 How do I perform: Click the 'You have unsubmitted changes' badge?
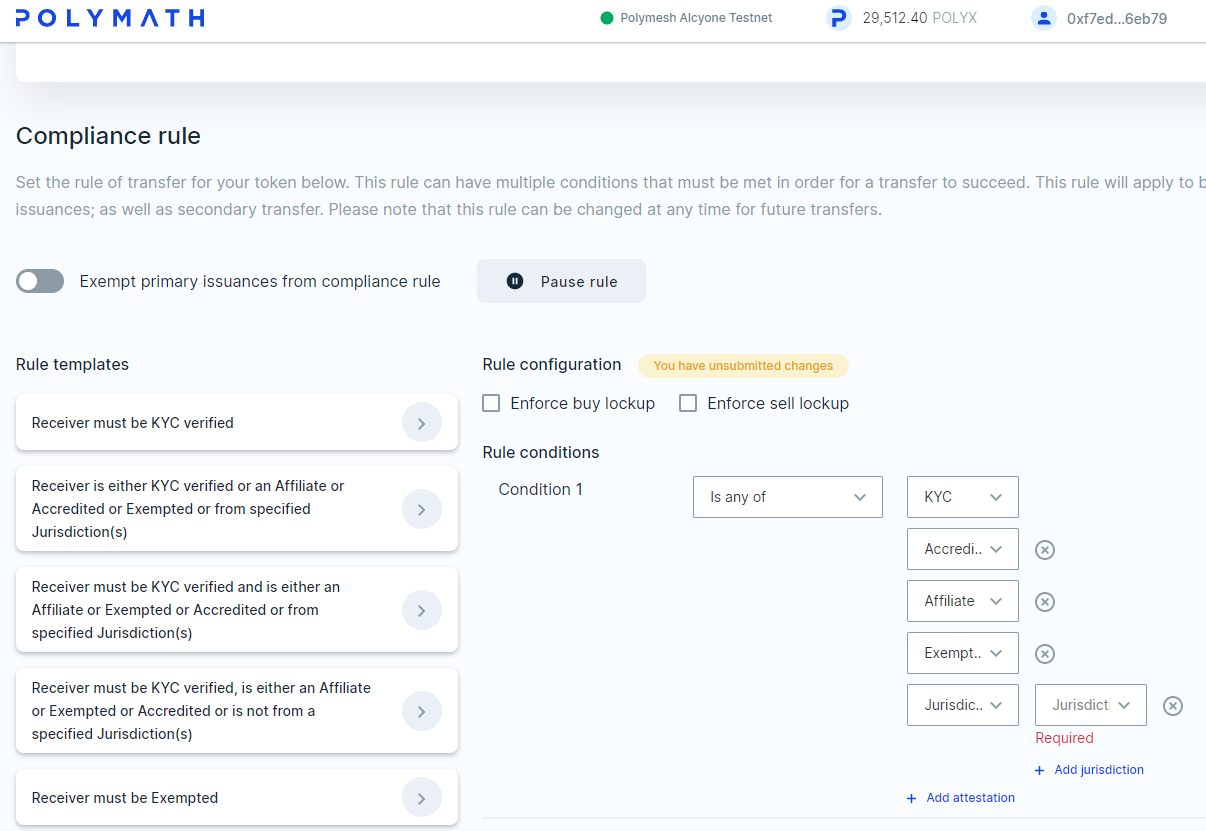[743, 366]
